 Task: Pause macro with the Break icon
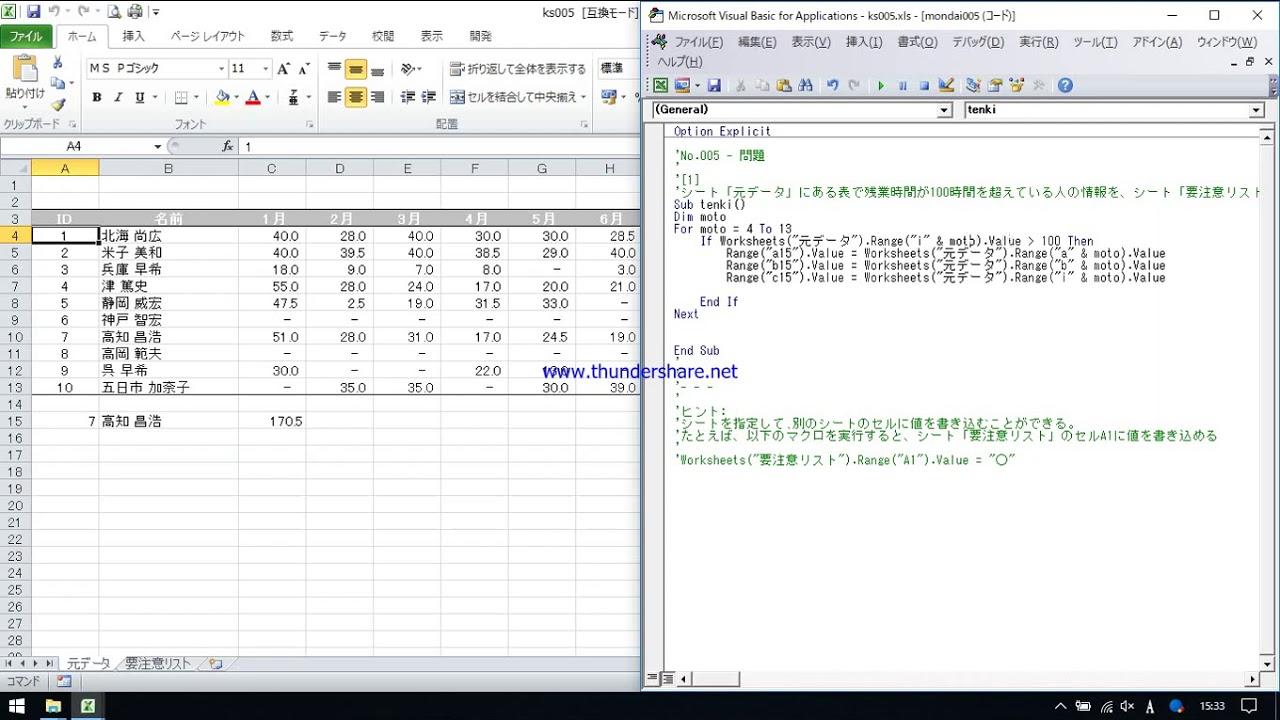pyautogui.click(x=902, y=86)
